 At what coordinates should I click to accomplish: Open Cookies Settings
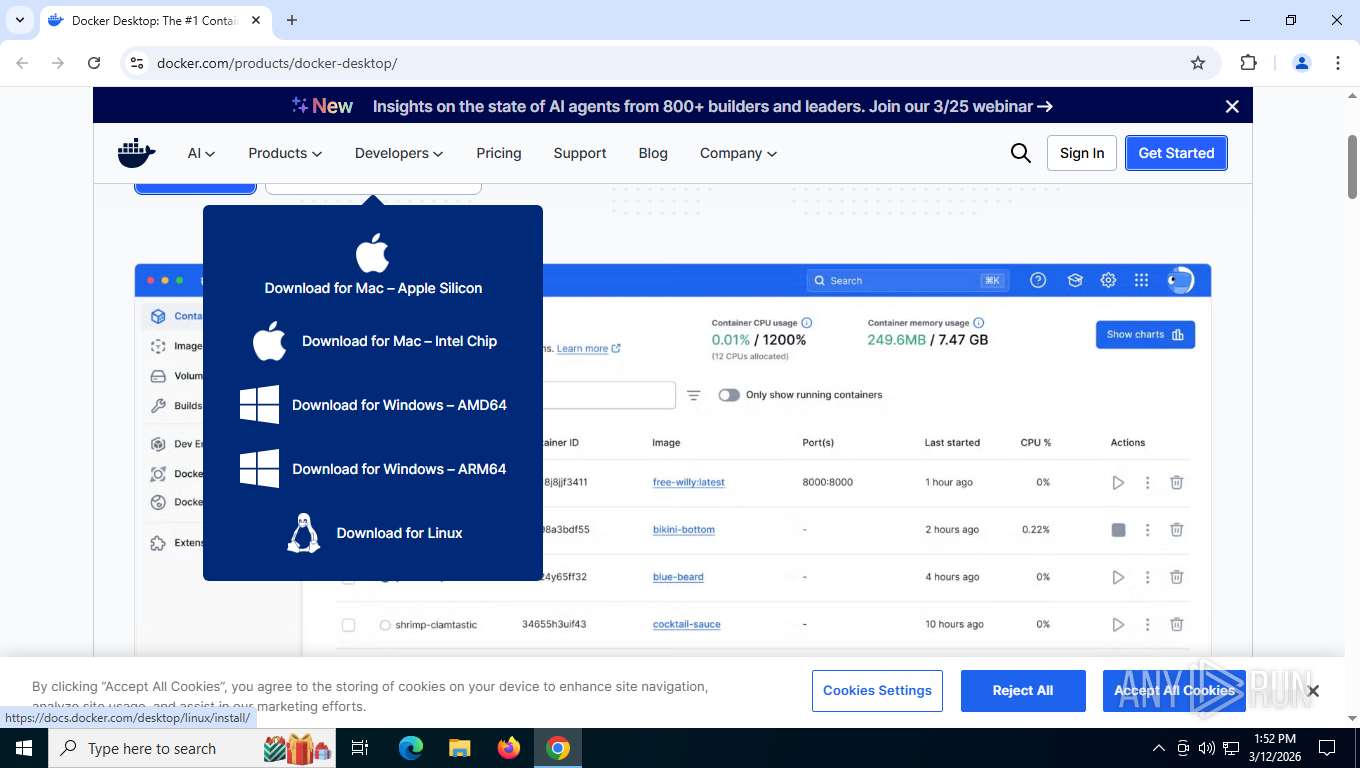[x=877, y=691]
